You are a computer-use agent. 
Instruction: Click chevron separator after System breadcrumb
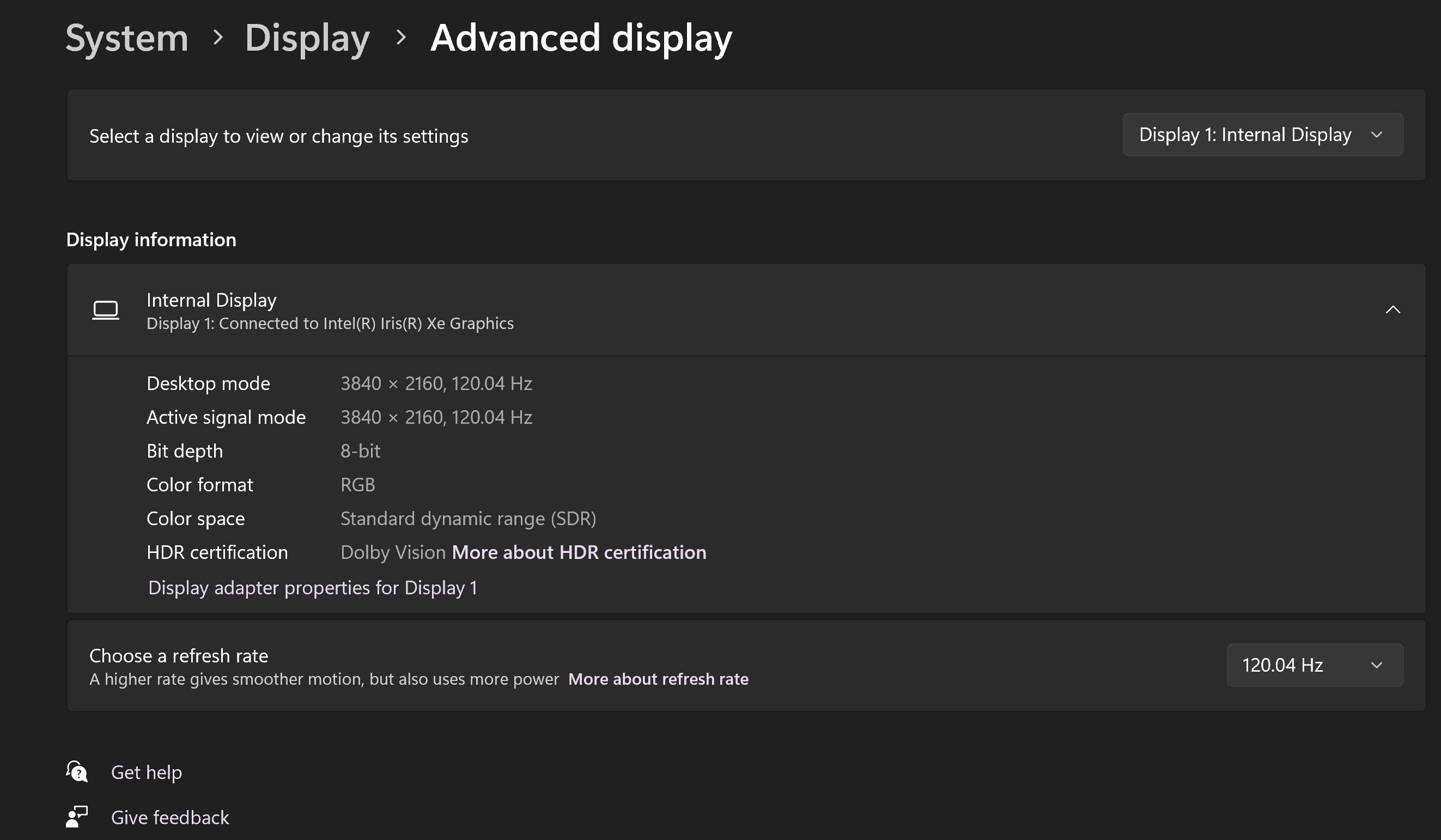(217, 38)
